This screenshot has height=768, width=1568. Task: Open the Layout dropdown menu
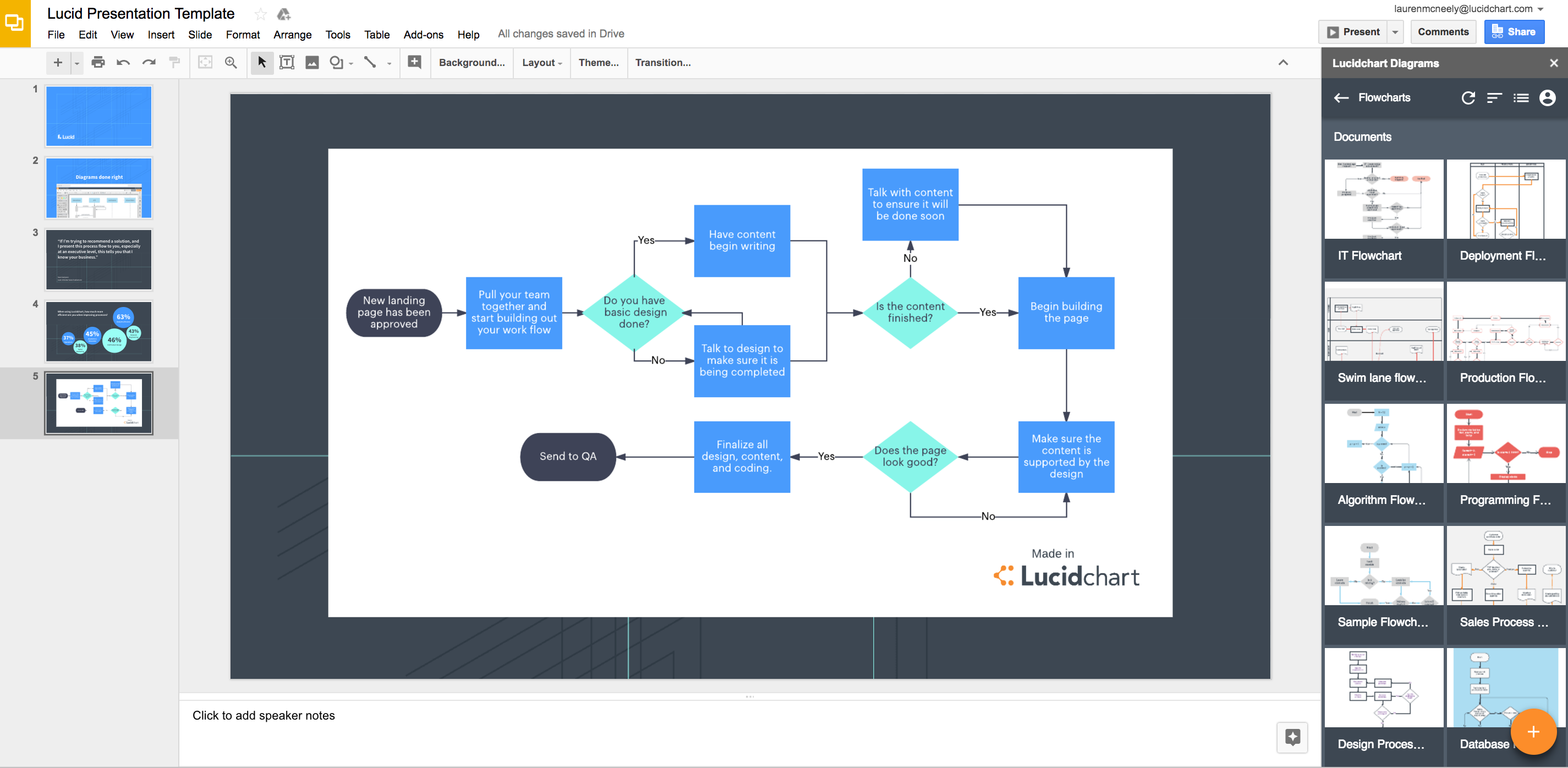(541, 63)
